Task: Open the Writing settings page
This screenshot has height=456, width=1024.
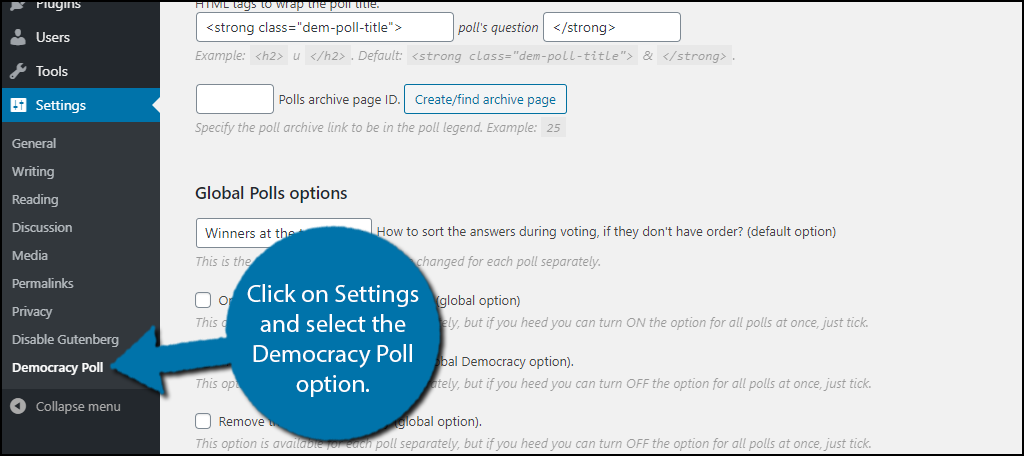Action: click(x=33, y=172)
